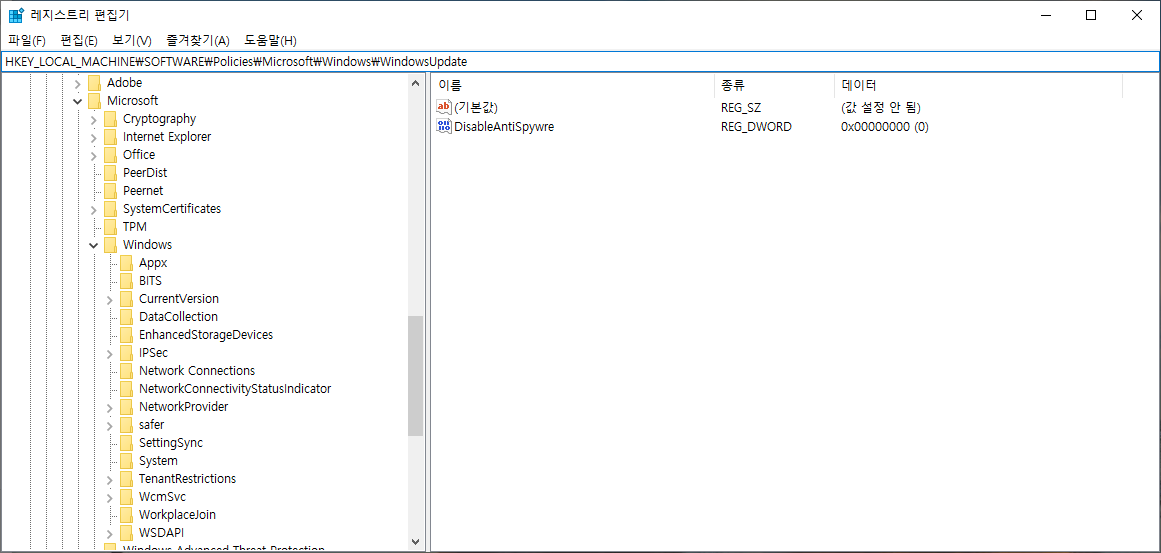1161x553 pixels.
Task: Select the NetworkProvider key
Action: pos(184,407)
